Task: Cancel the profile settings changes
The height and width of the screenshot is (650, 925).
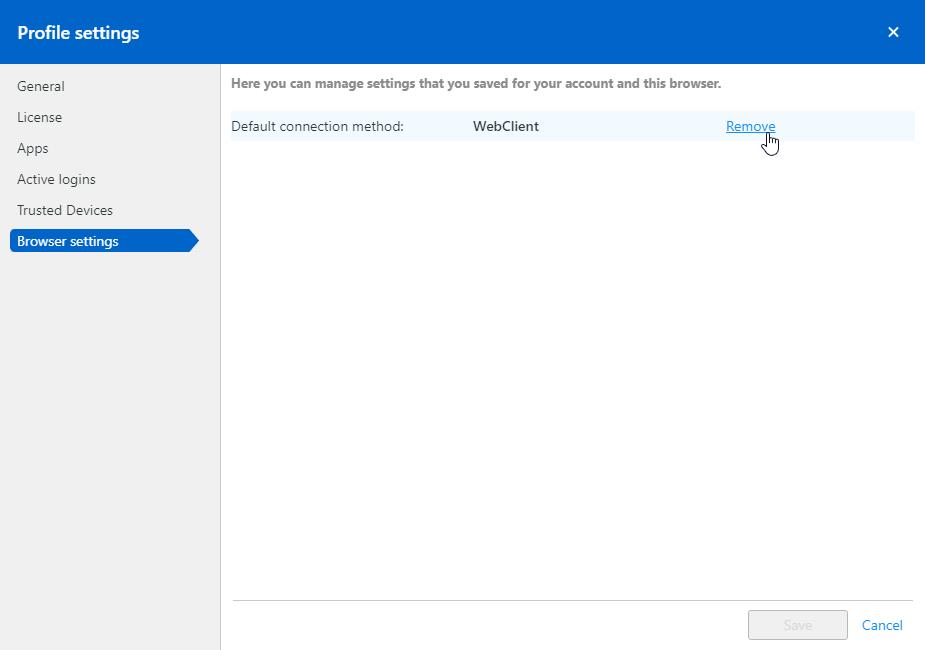Action: click(882, 625)
